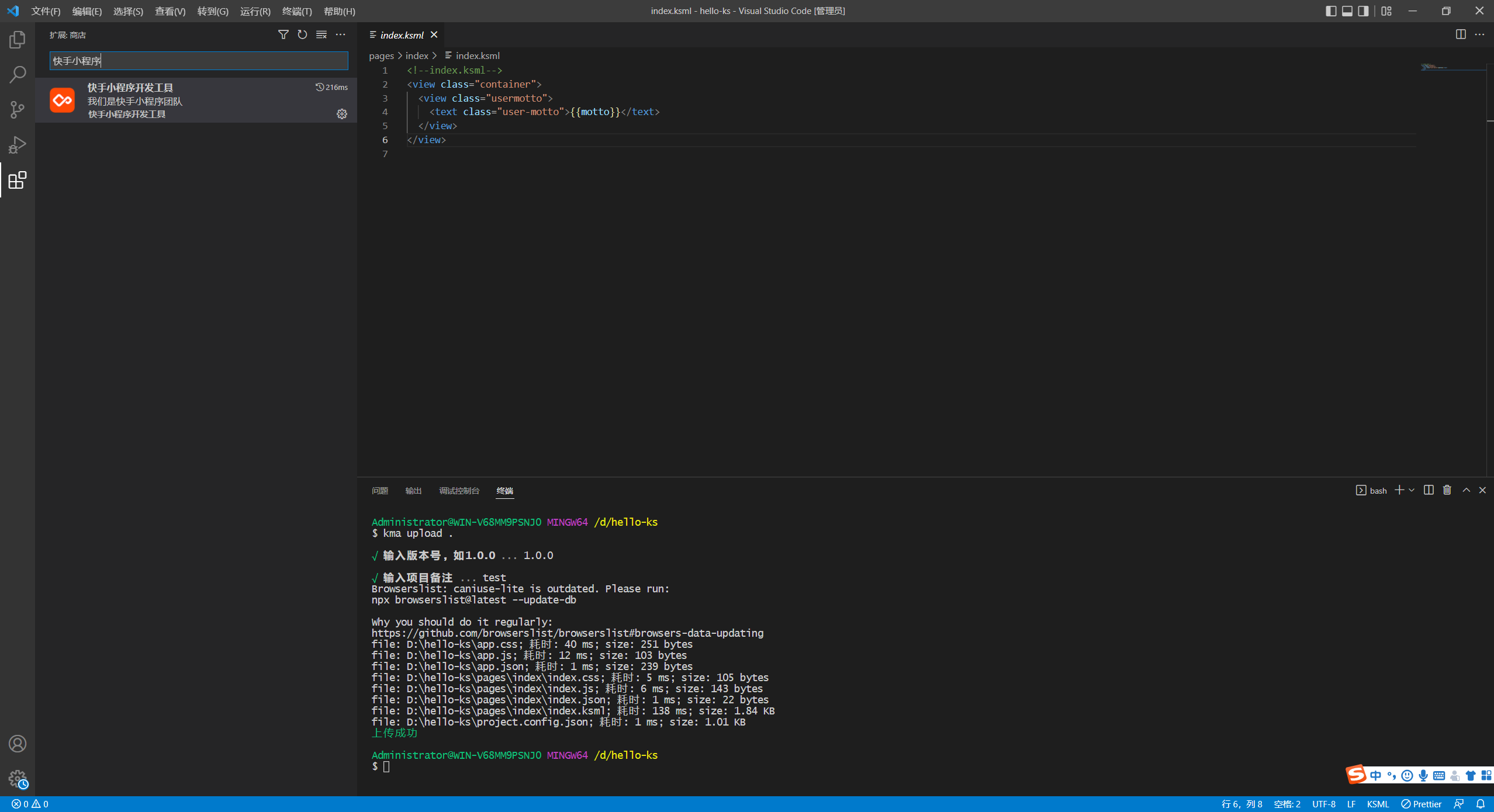Open browserslist GitHub link in terminal
The height and width of the screenshot is (812, 1494).
(567, 633)
